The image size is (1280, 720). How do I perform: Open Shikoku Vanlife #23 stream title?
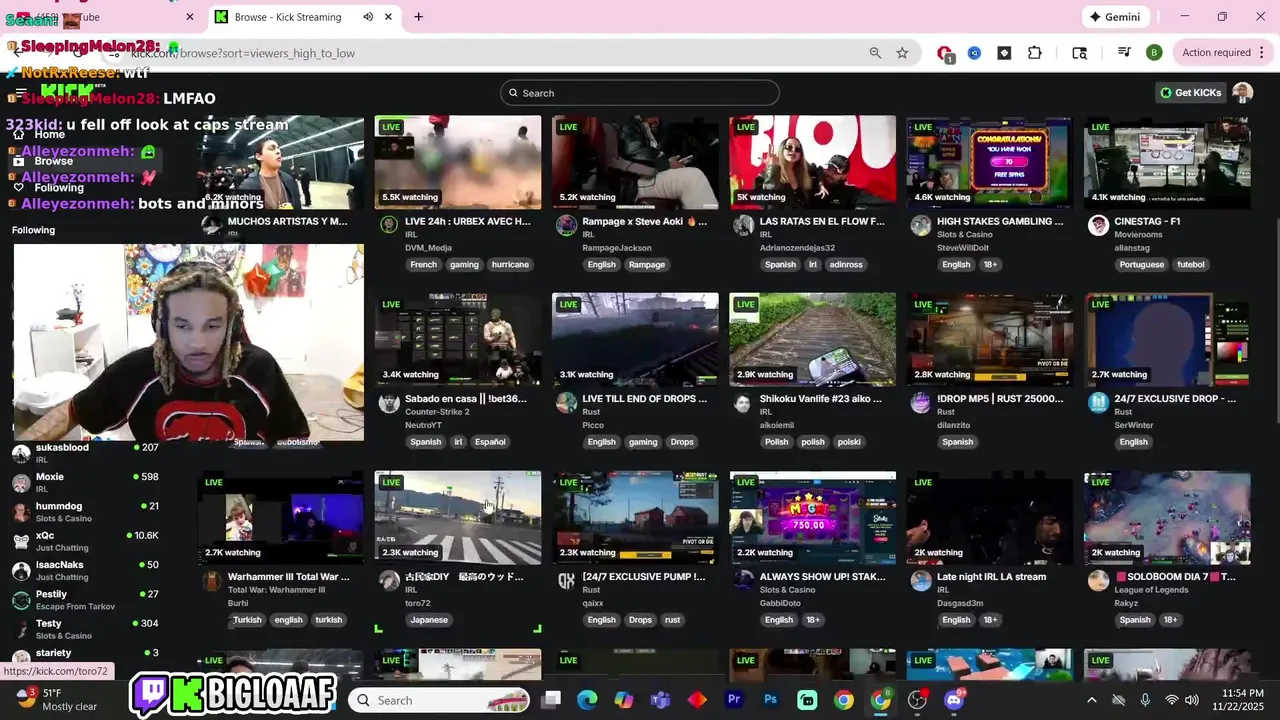tap(821, 398)
